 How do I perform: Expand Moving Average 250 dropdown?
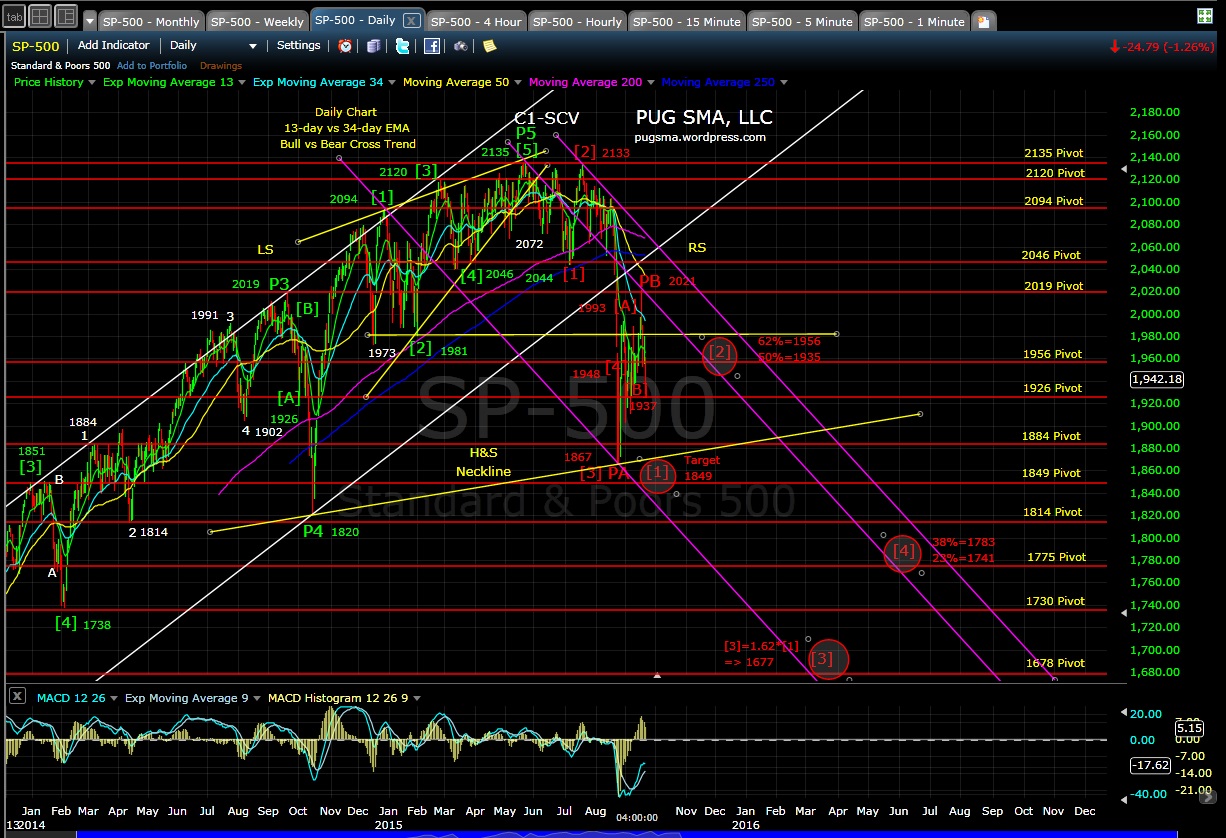tap(783, 83)
